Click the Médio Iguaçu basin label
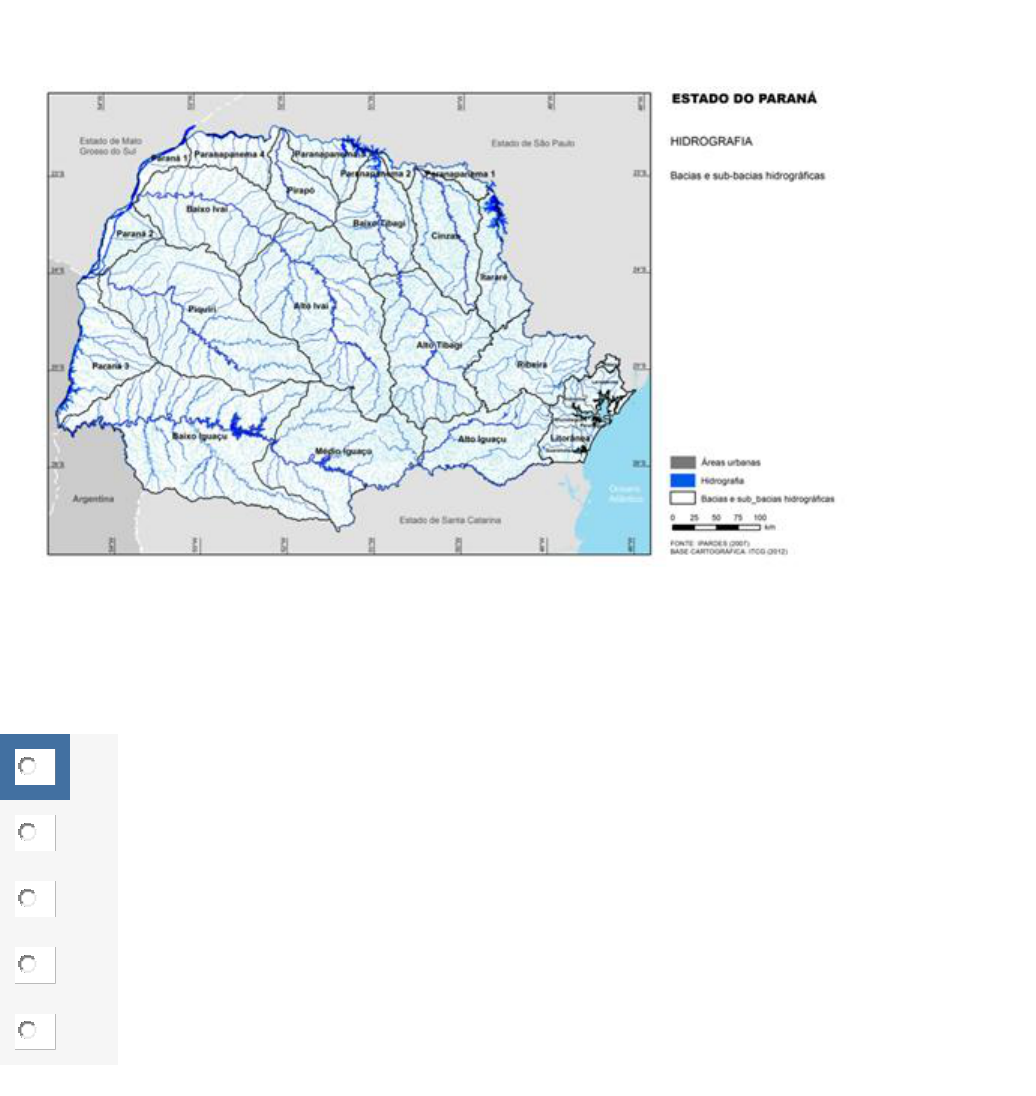Viewport: 1036px width, 1096px height. (343, 452)
